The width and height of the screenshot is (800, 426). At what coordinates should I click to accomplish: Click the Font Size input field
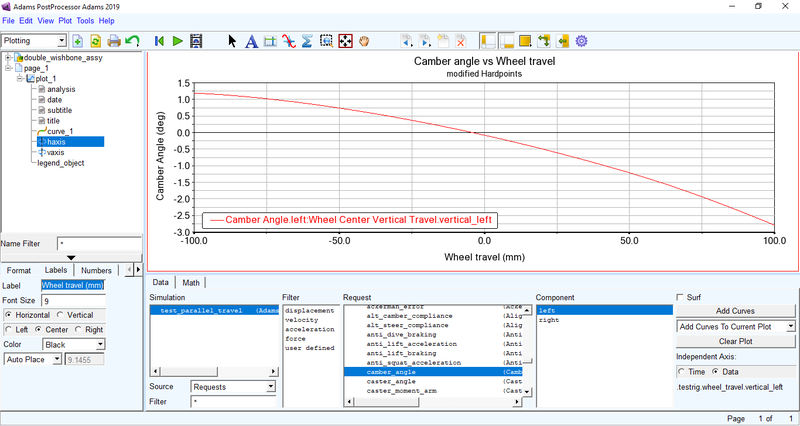73,301
